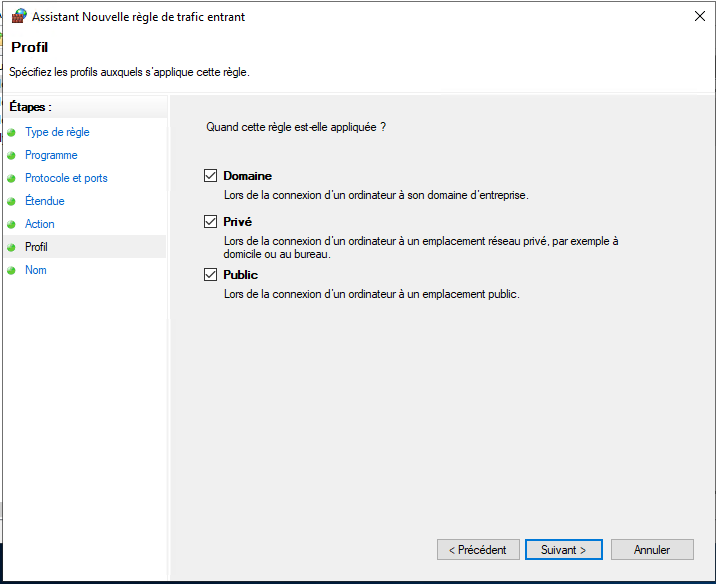Uncheck the Domaine profile checkbox
Screen dimensions: 716x584
point(210,176)
